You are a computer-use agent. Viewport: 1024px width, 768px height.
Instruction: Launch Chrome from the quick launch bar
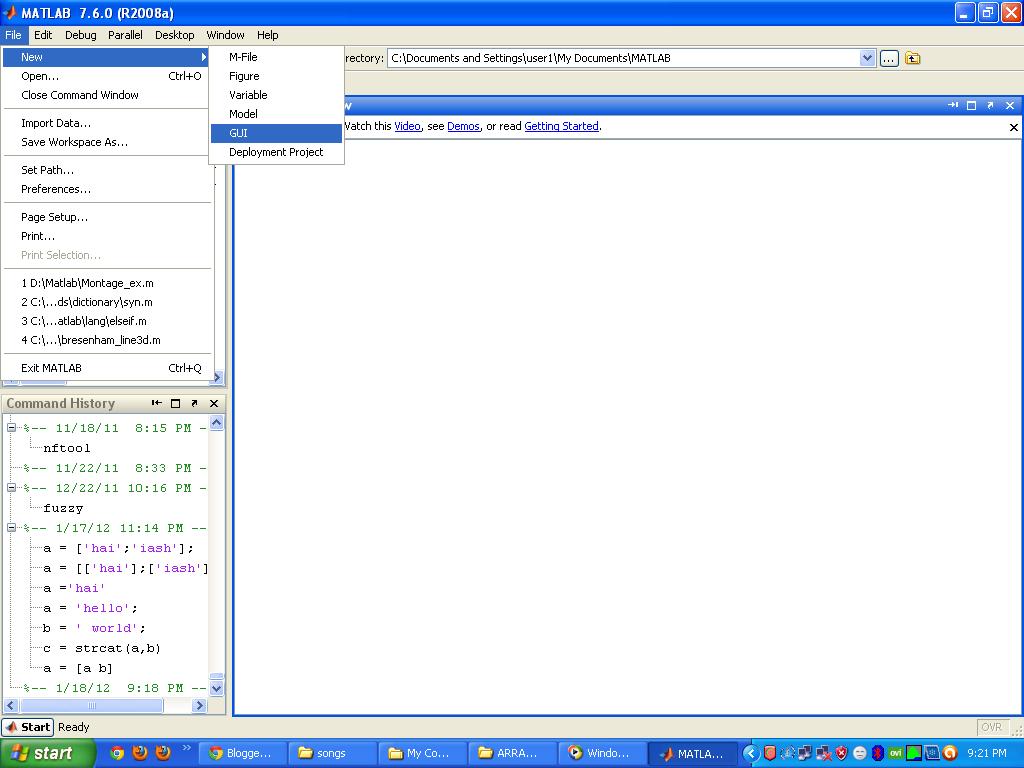tap(117, 753)
